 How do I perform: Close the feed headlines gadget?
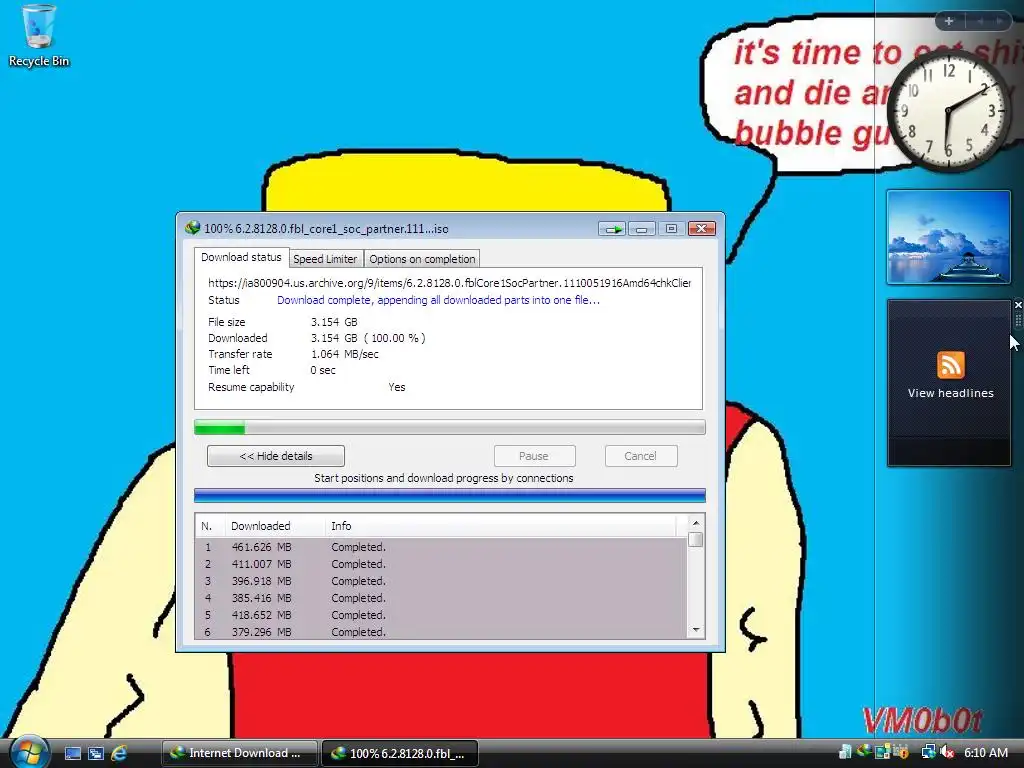click(x=1017, y=305)
